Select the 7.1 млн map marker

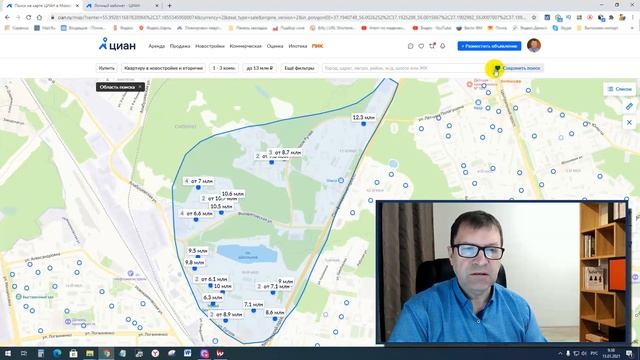(x=253, y=304)
